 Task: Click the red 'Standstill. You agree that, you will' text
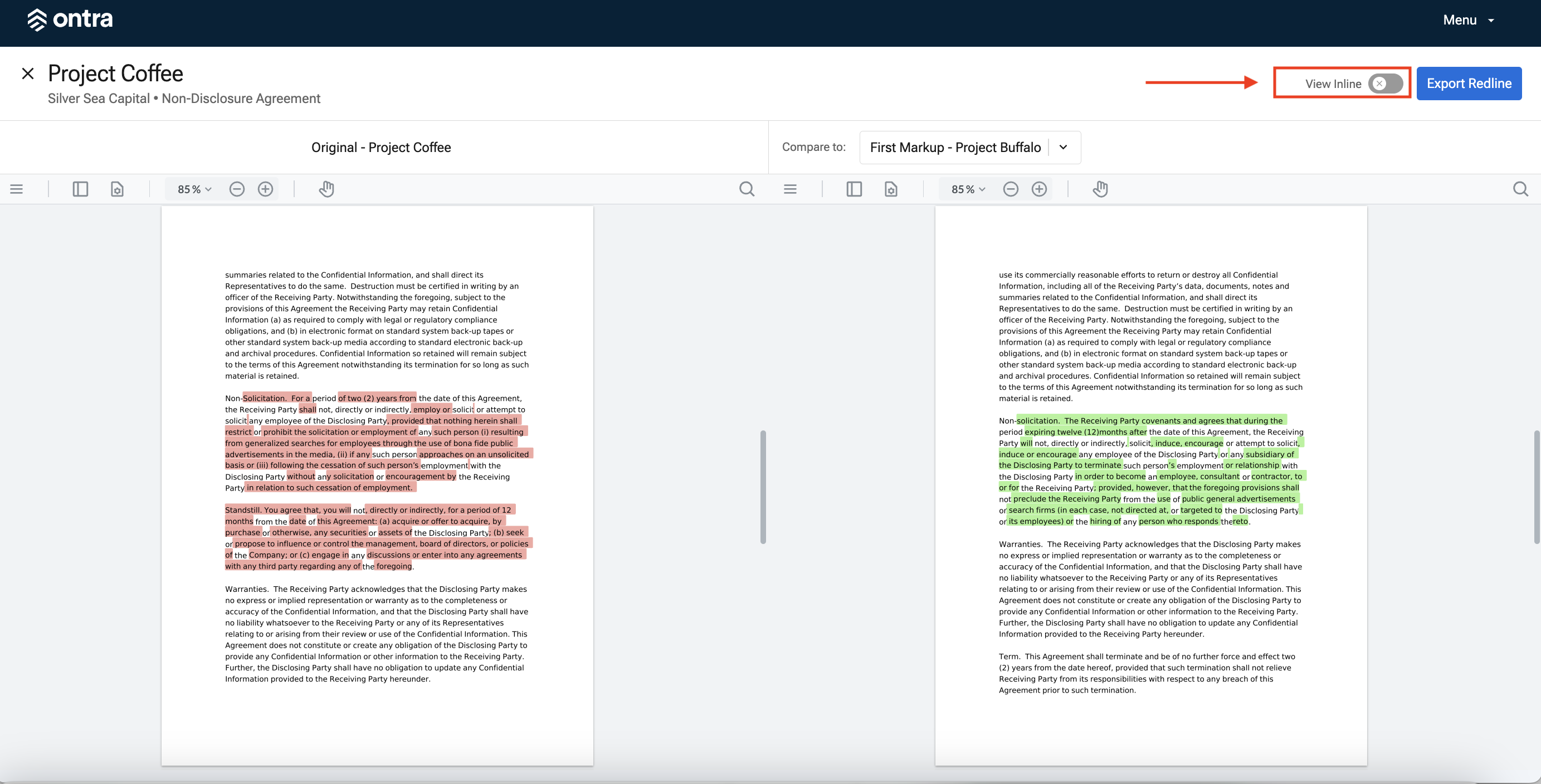pyautogui.click(x=287, y=509)
